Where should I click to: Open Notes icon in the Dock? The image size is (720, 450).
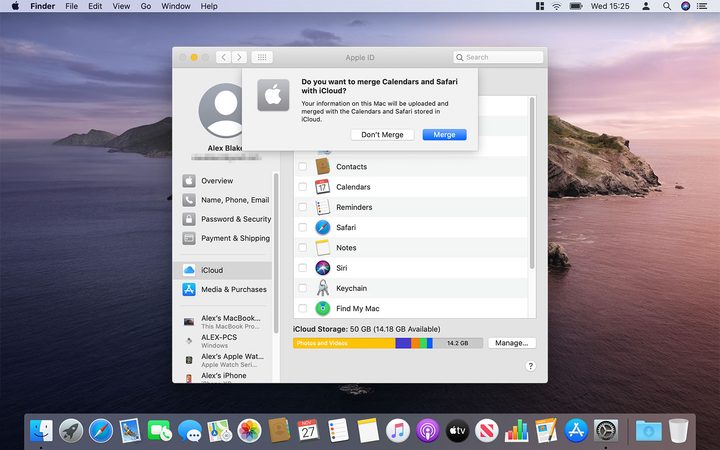(368, 430)
